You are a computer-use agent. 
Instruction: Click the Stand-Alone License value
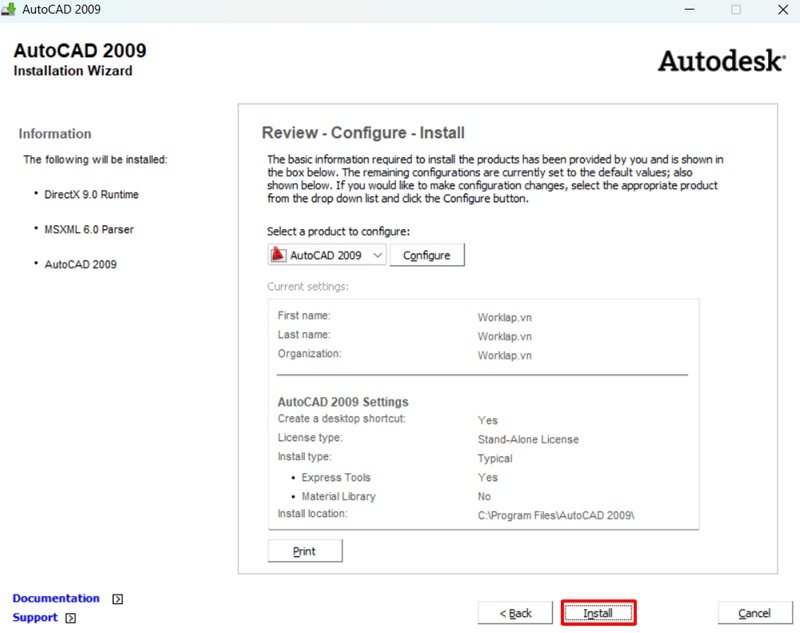(x=528, y=439)
